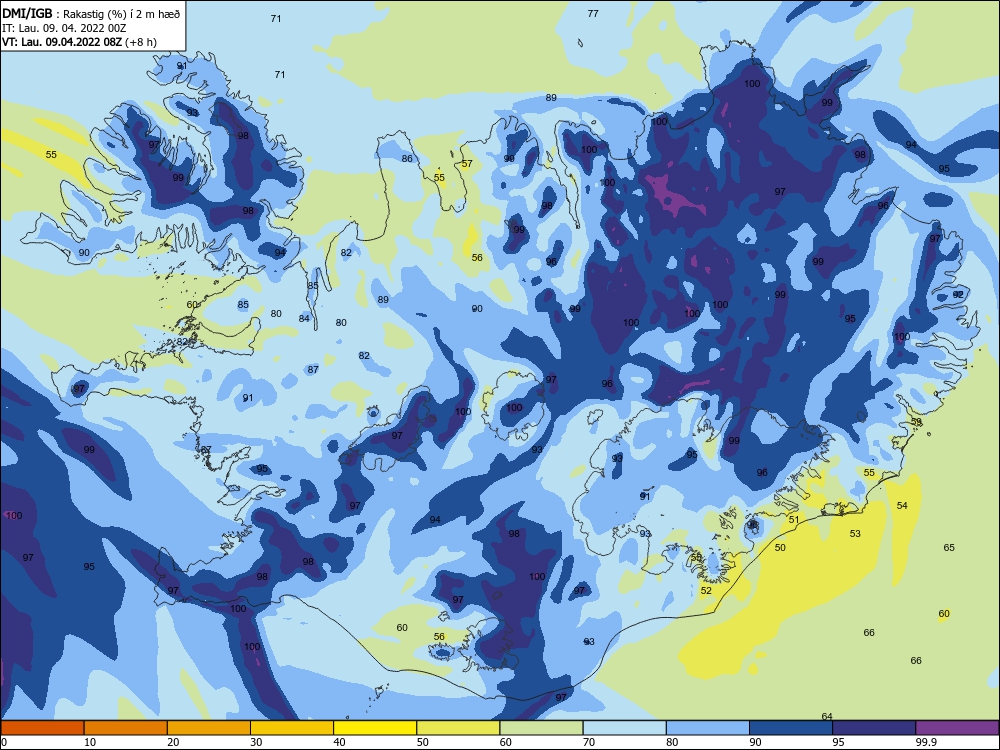The width and height of the screenshot is (1000, 750).
Task: Select the 30–40 amber legend swatch
Action: tap(292, 728)
